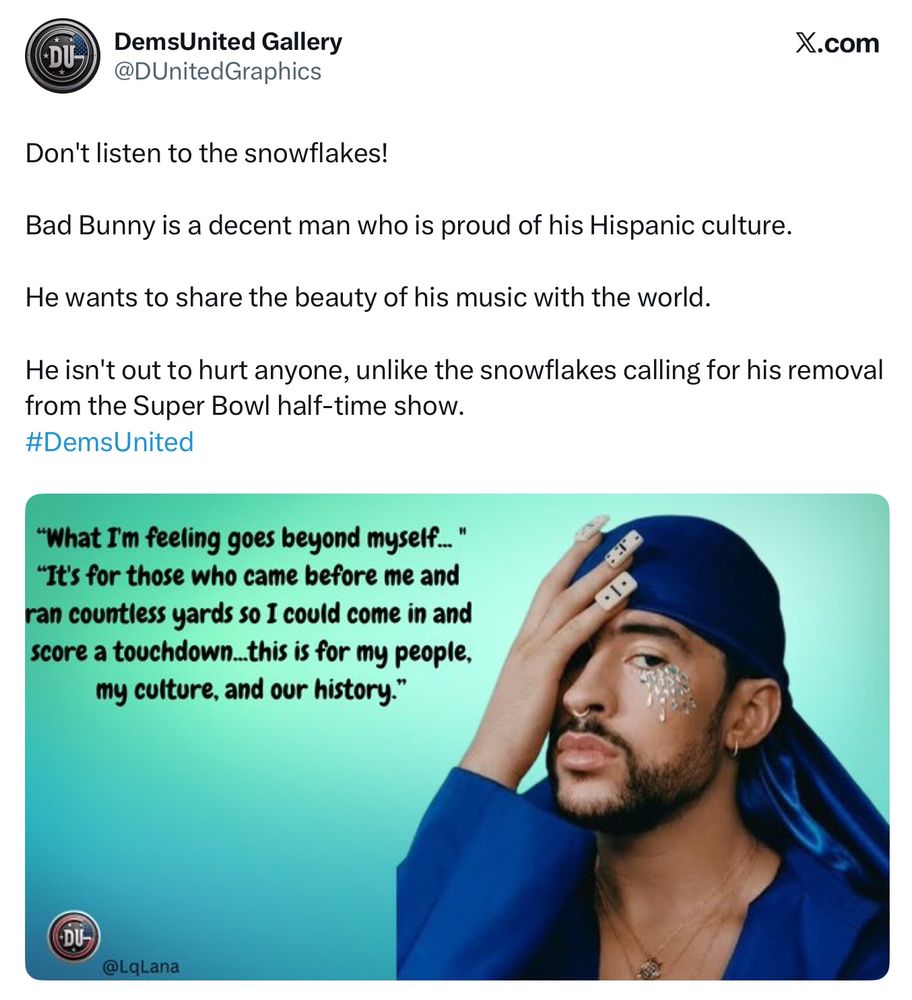Open the attached Bad Bunny quote image
The width and height of the screenshot is (912, 1000).
(x=457, y=737)
